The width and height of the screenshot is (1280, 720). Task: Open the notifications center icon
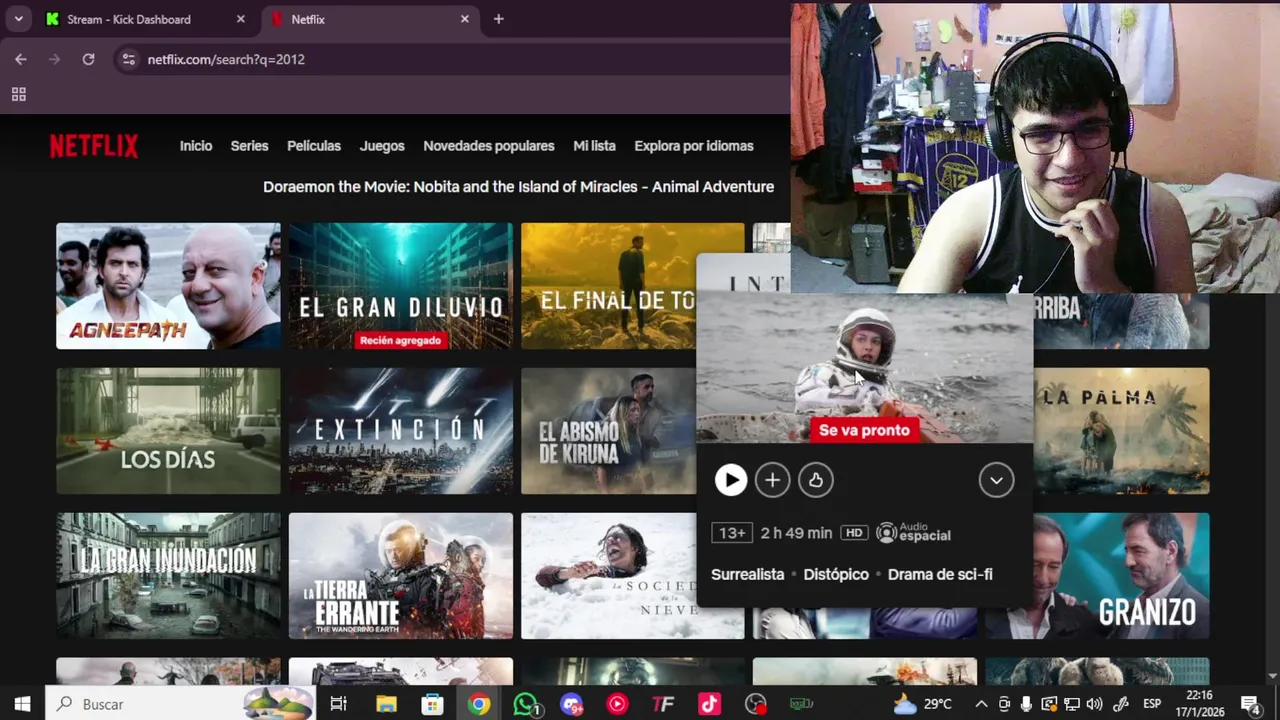(x=1250, y=704)
